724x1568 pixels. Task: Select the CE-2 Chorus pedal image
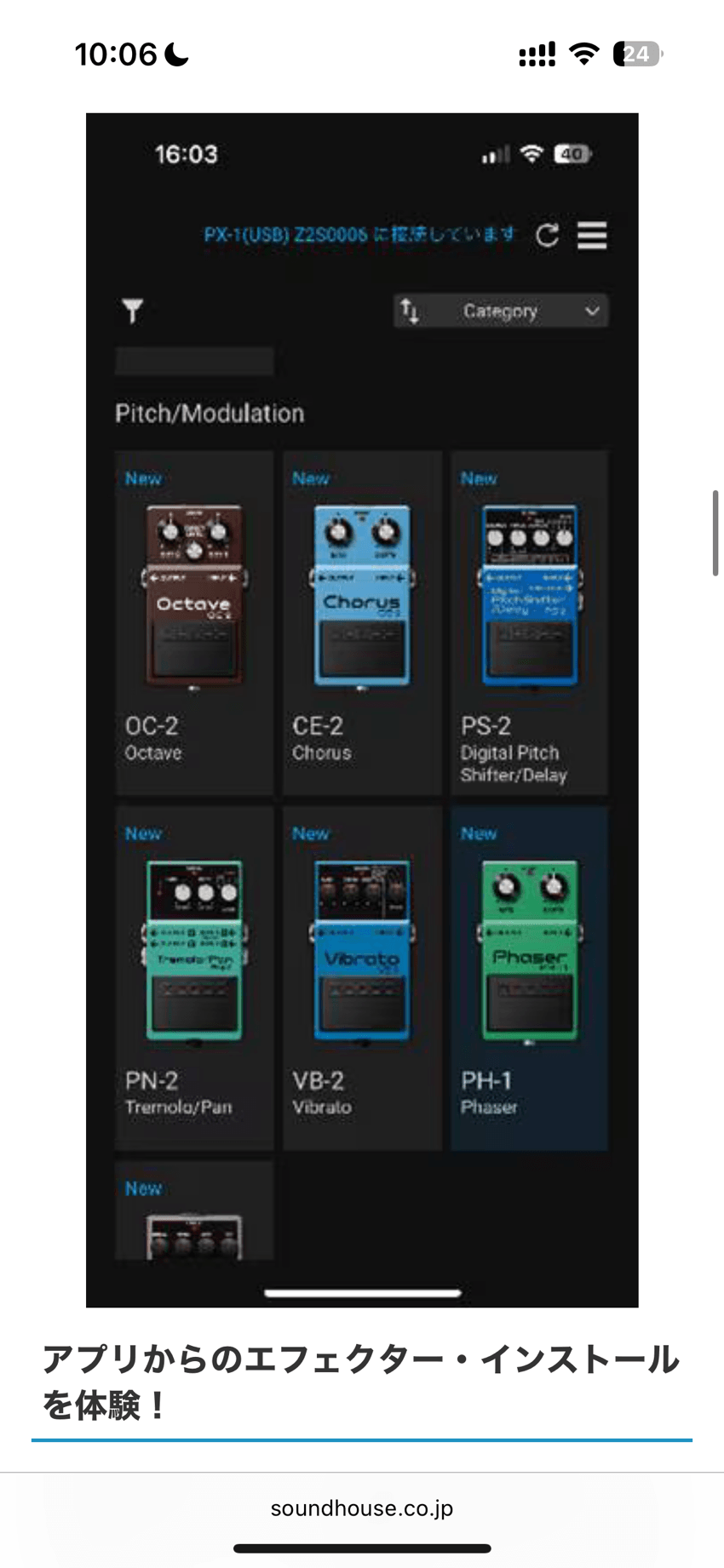(362, 596)
